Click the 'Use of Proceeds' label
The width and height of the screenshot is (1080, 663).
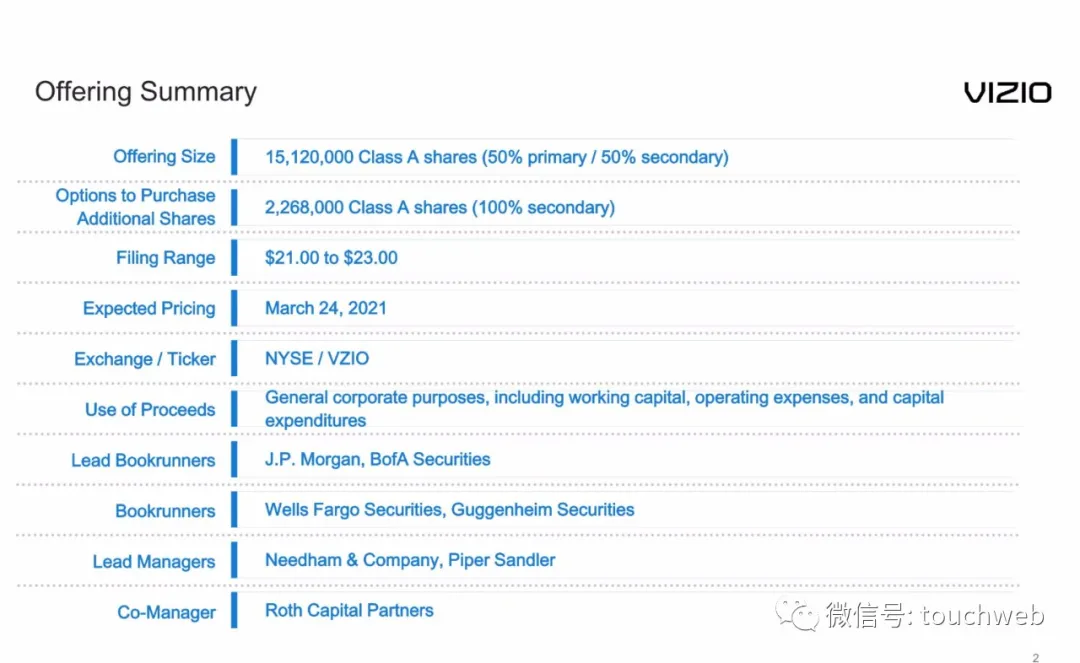(150, 409)
